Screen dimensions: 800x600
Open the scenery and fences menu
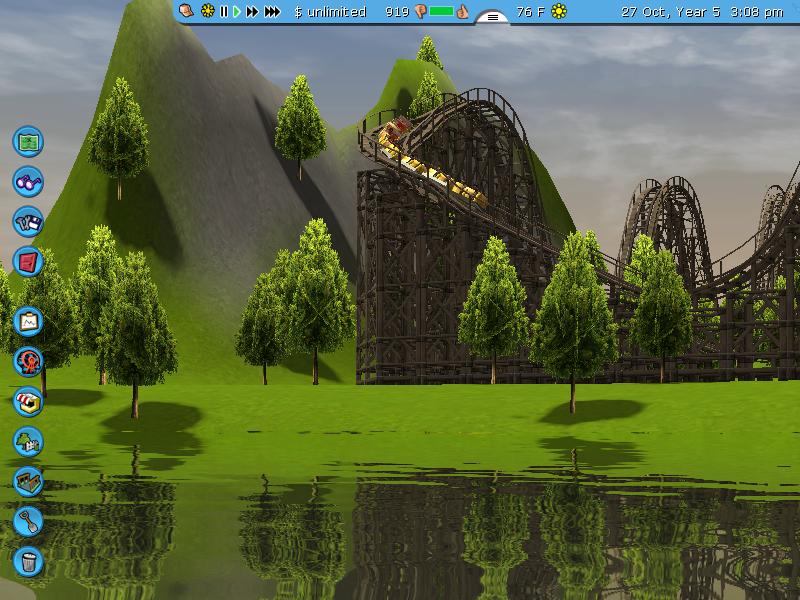point(28,441)
